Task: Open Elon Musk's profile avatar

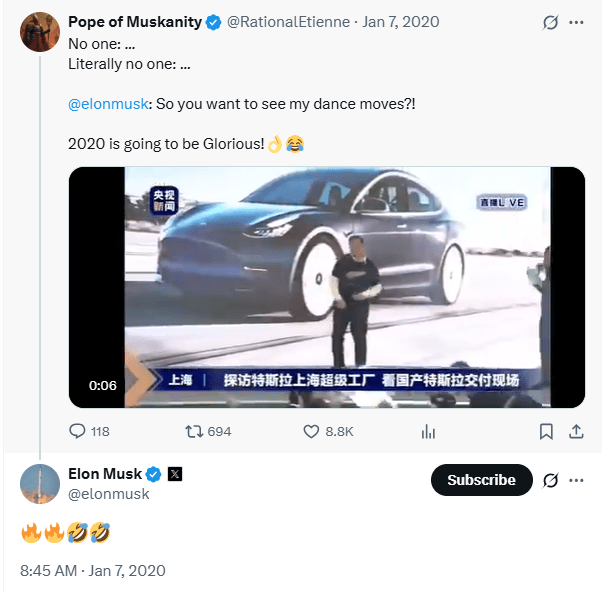Action: click(x=39, y=483)
